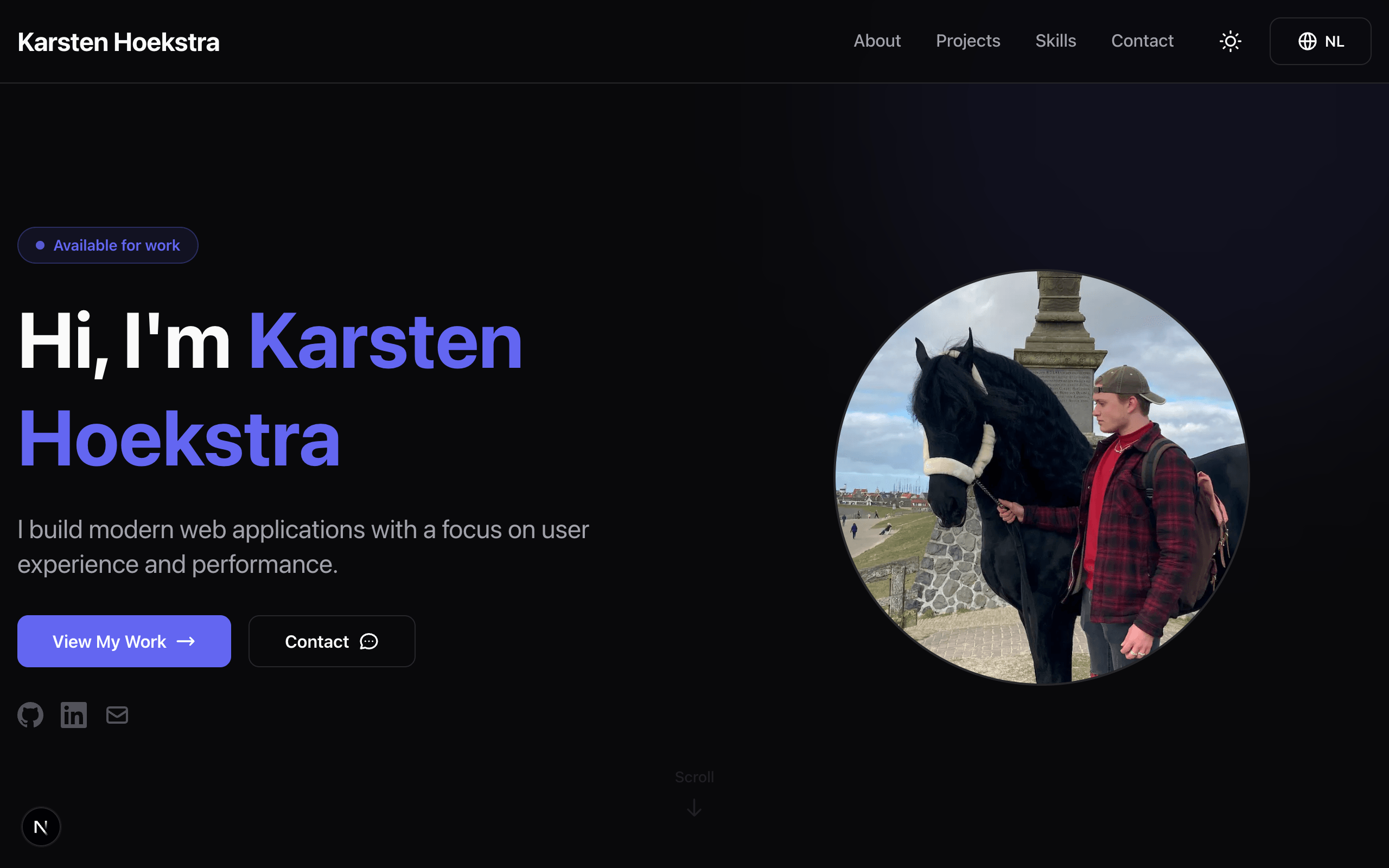
Task: Click the Karsten Hoekstra logo
Action: point(118,41)
